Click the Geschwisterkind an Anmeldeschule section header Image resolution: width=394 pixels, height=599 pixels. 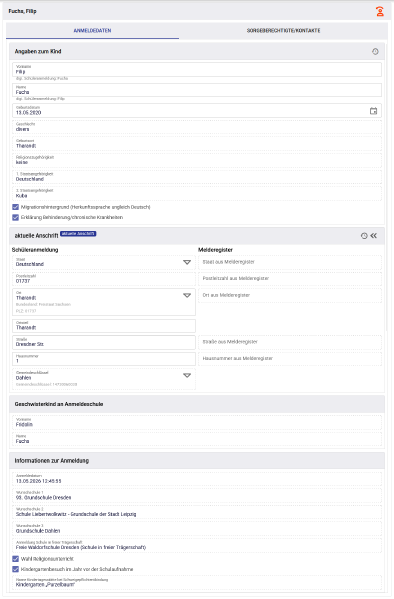[197, 404]
